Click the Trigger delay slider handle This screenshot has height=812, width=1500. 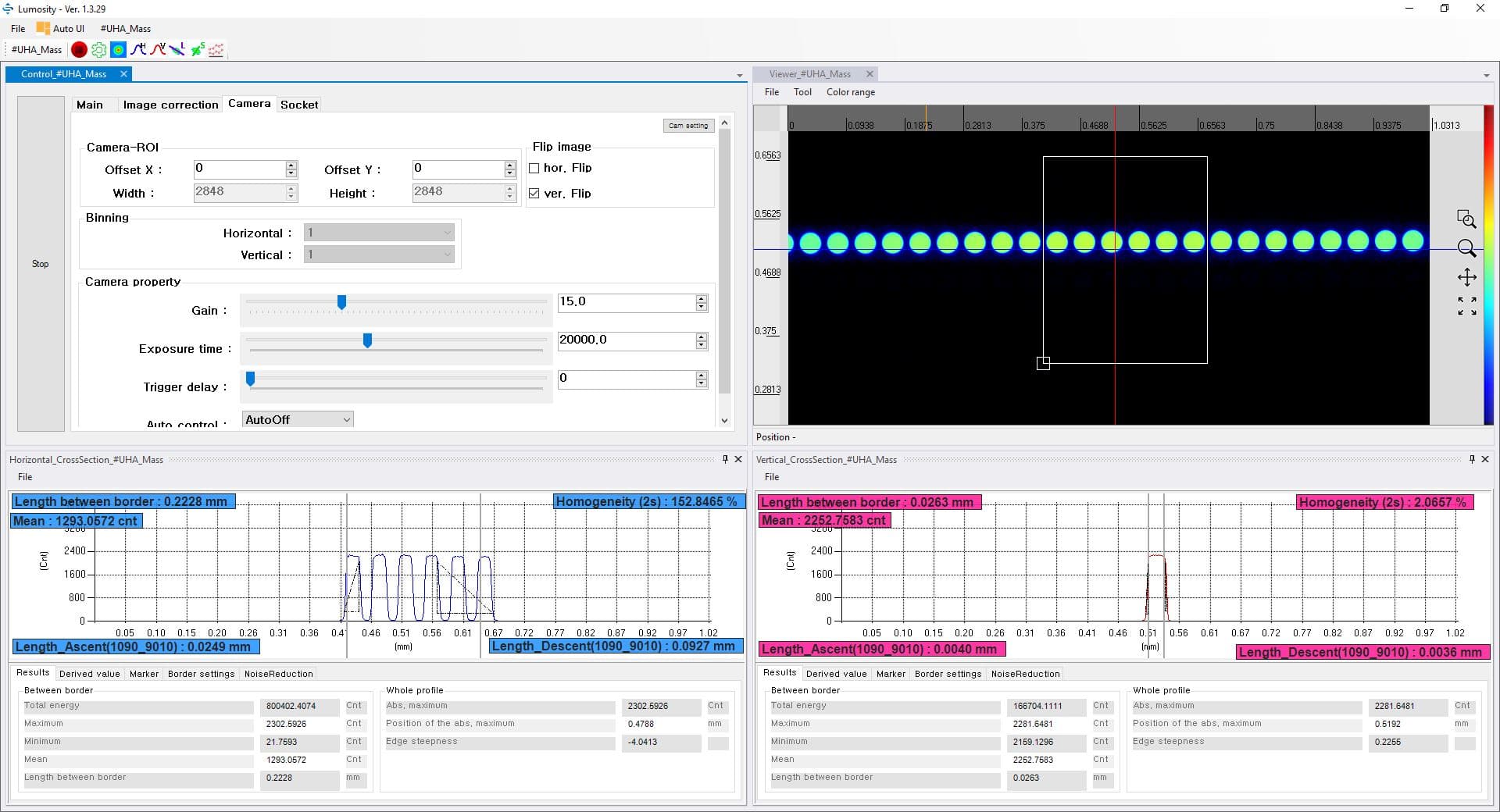(250, 379)
